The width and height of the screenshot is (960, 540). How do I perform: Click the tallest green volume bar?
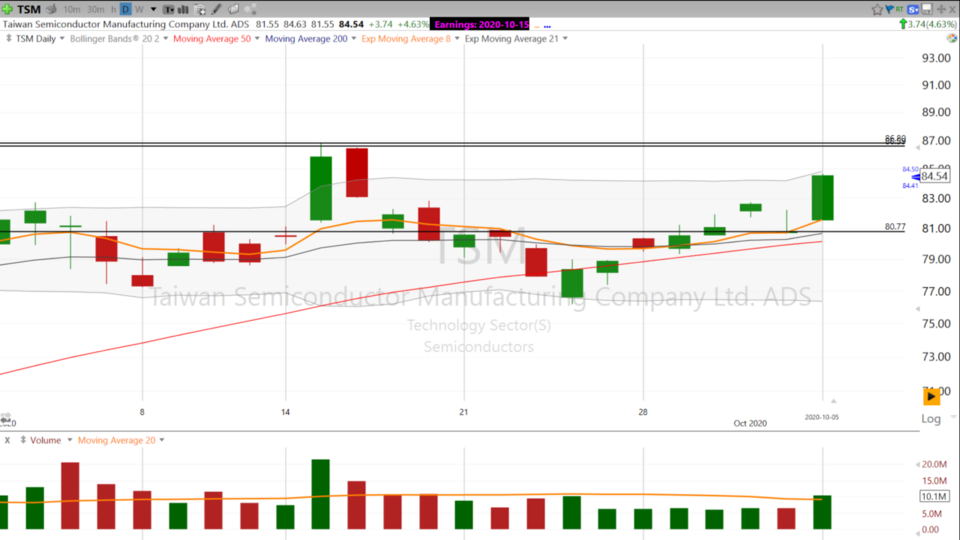point(320,494)
